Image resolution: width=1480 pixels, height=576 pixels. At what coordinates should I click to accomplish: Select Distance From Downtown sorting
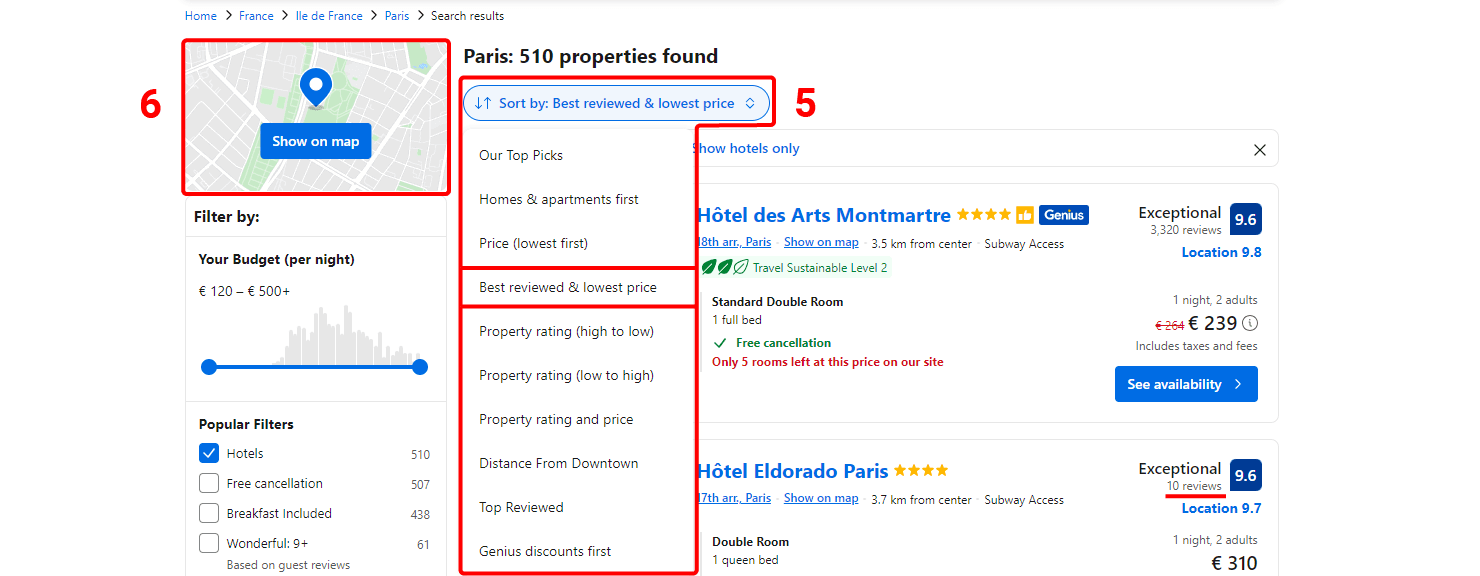tap(558, 463)
